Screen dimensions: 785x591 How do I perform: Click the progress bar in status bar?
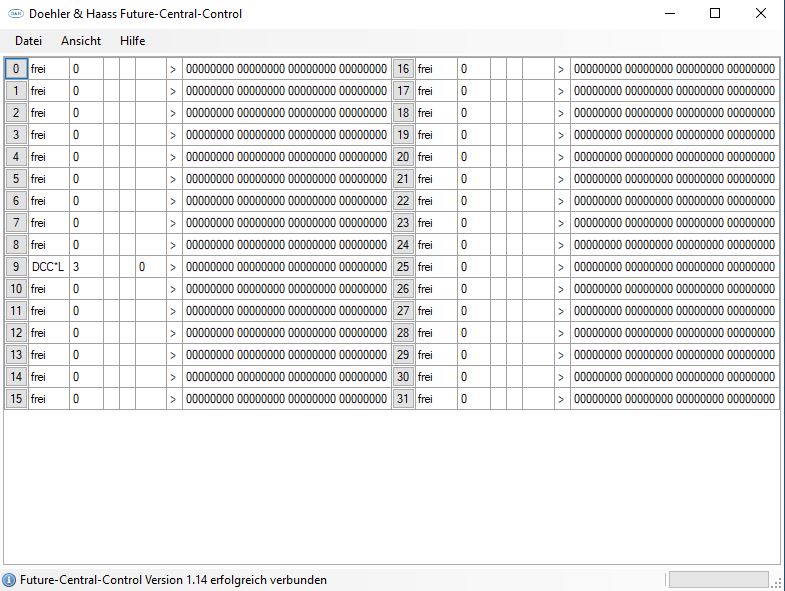click(x=718, y=580)
